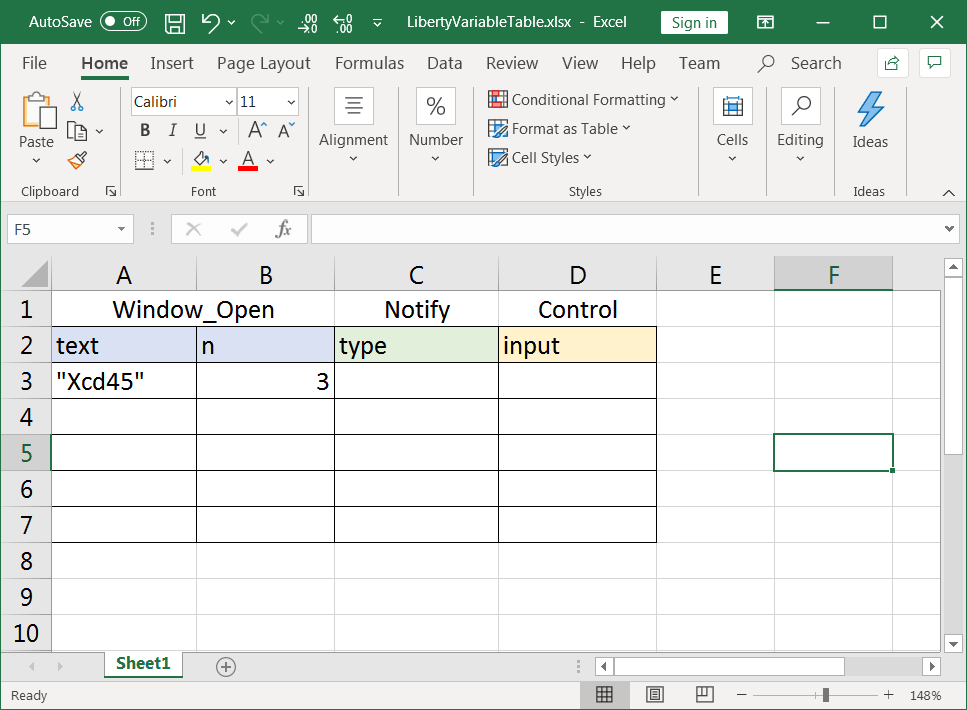
Task: Apply red font color
Action: (x=248, y=160)
